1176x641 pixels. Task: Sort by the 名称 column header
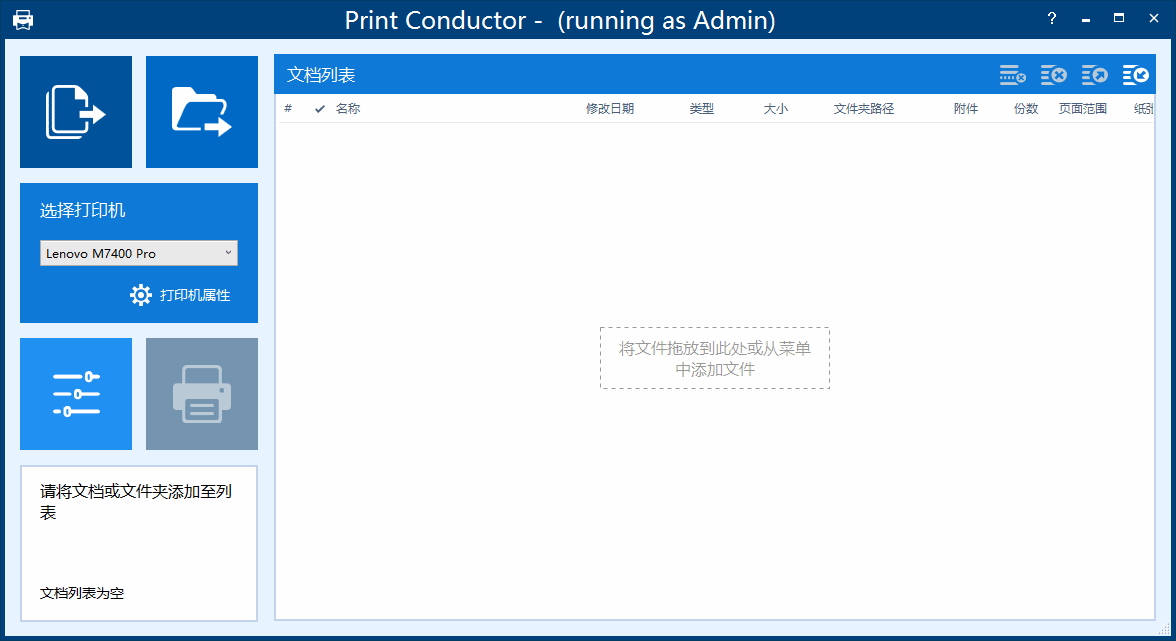[x=348, y=109]
